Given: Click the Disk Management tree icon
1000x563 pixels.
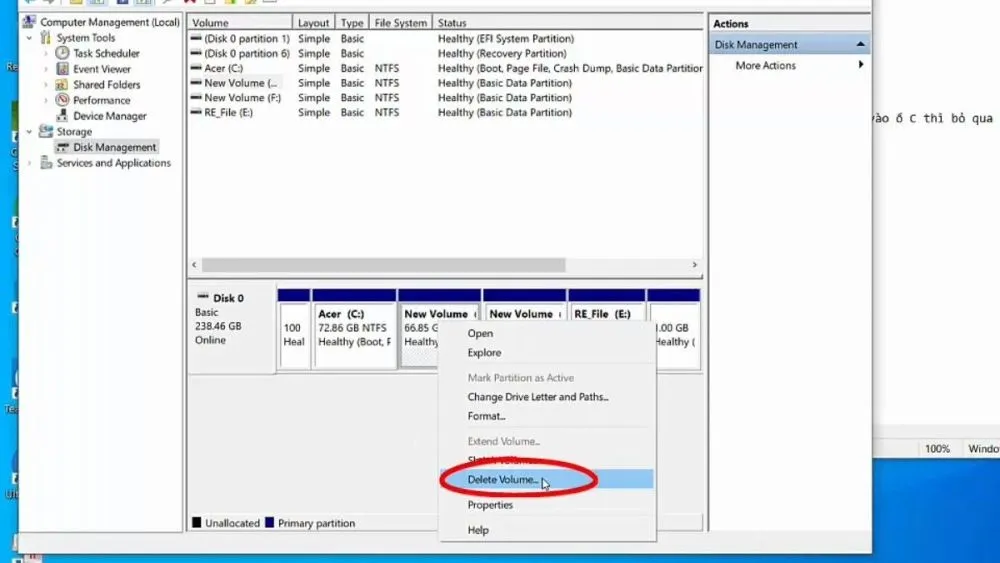Looking at the screenshot, I should [63, 147].
